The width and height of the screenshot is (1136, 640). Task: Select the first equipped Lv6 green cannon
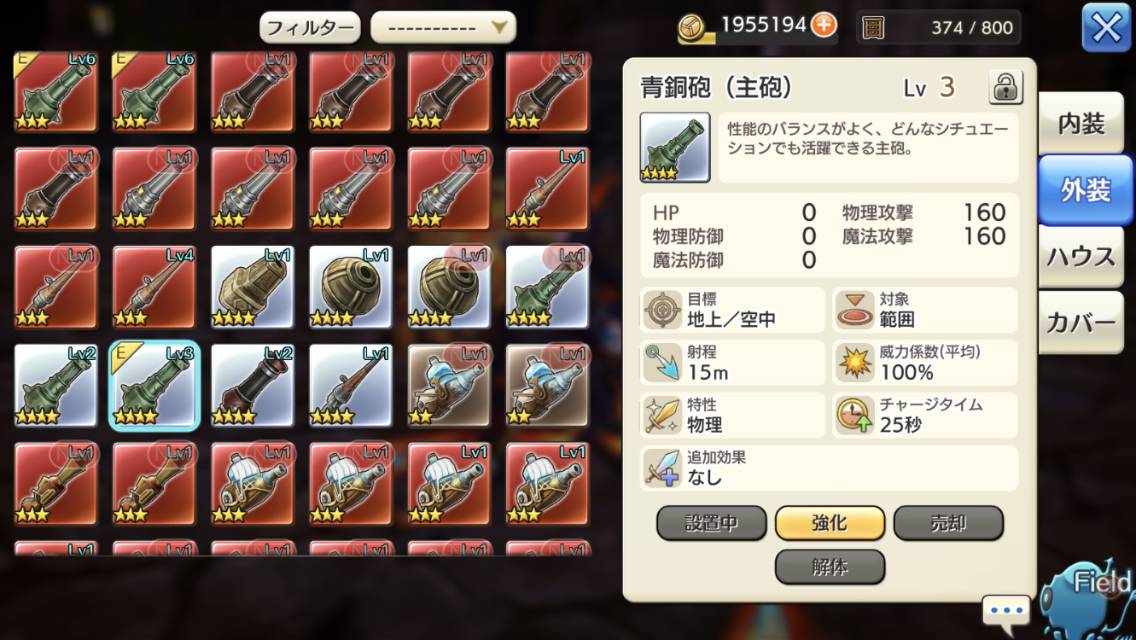56,91
